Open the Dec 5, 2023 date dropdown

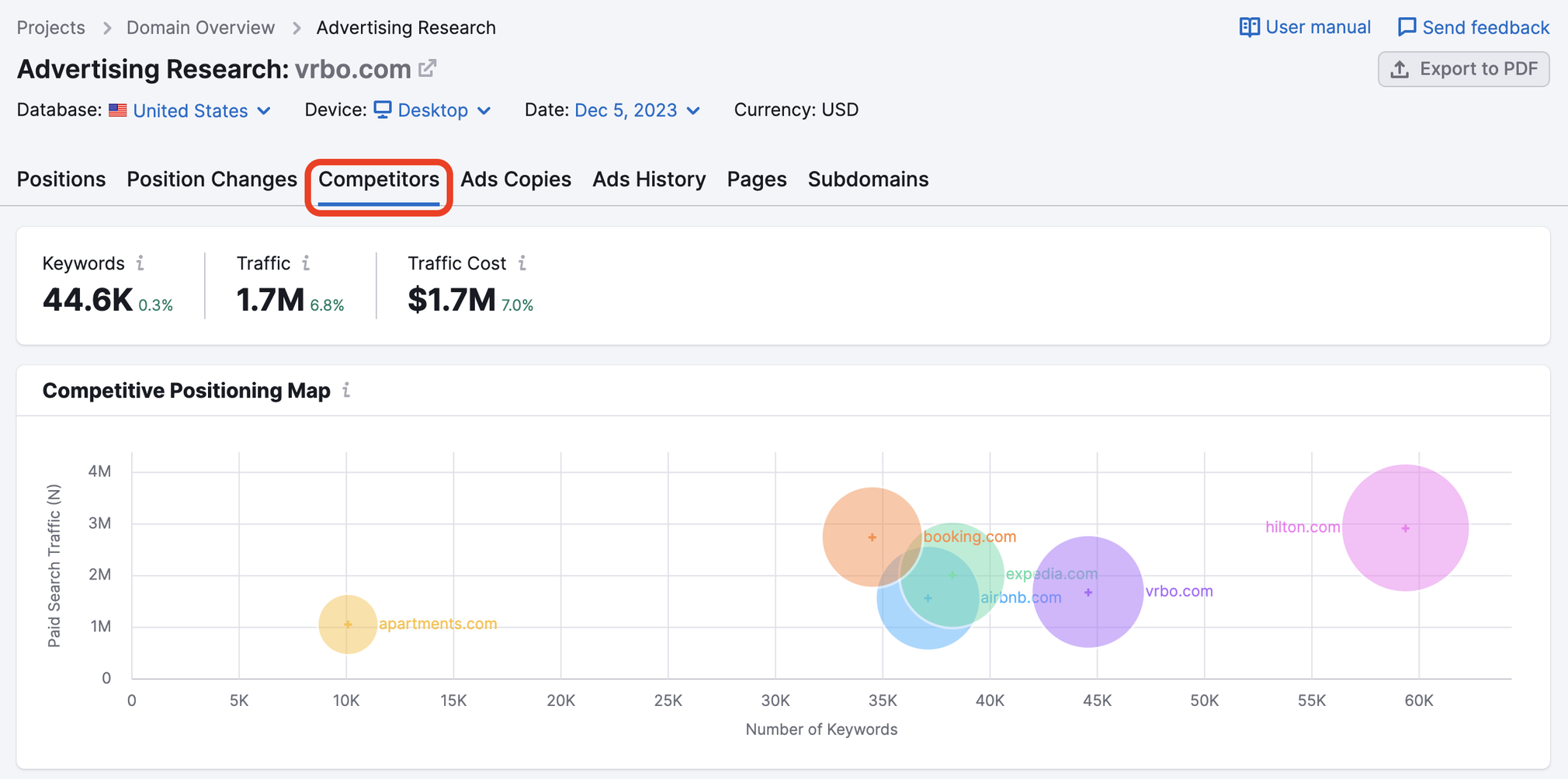click(637, 110)
